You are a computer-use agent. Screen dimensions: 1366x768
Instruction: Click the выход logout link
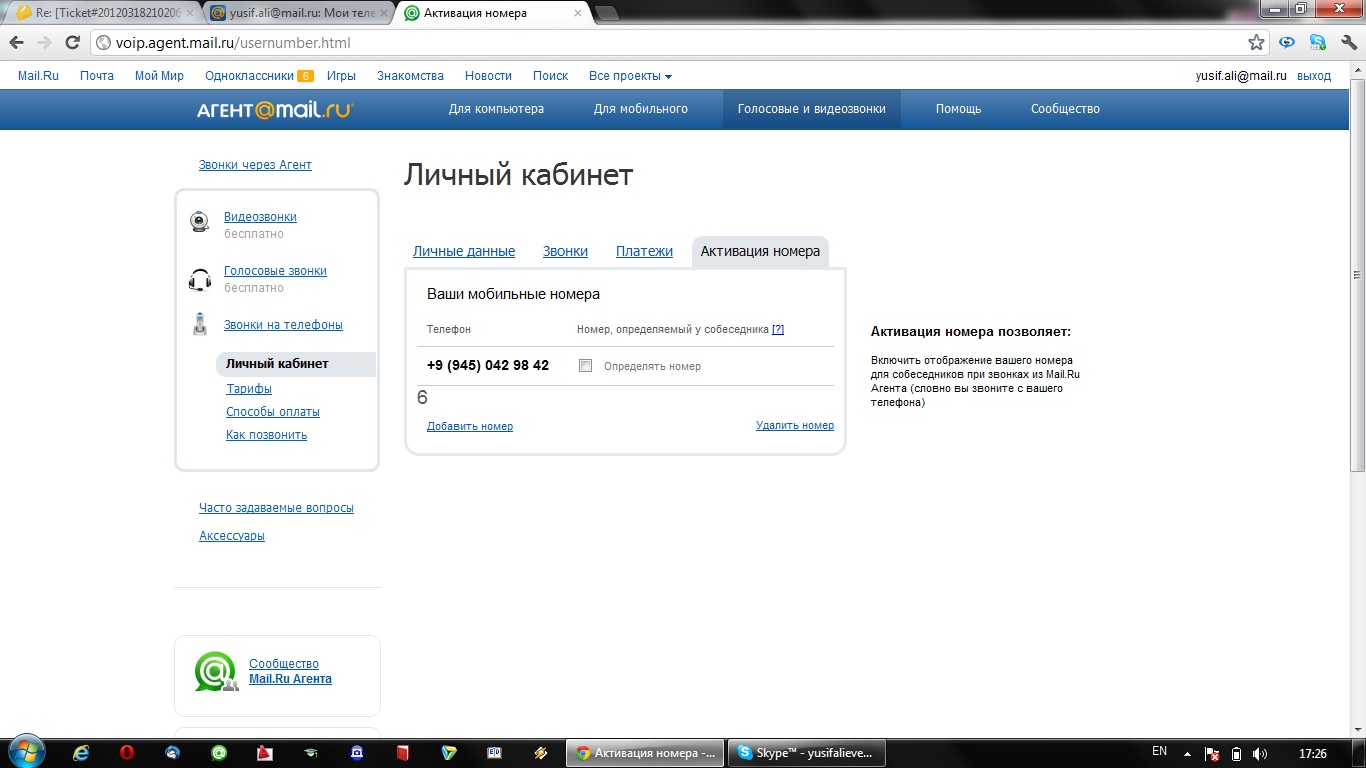pyautogui.click(x=1314, y=76)
